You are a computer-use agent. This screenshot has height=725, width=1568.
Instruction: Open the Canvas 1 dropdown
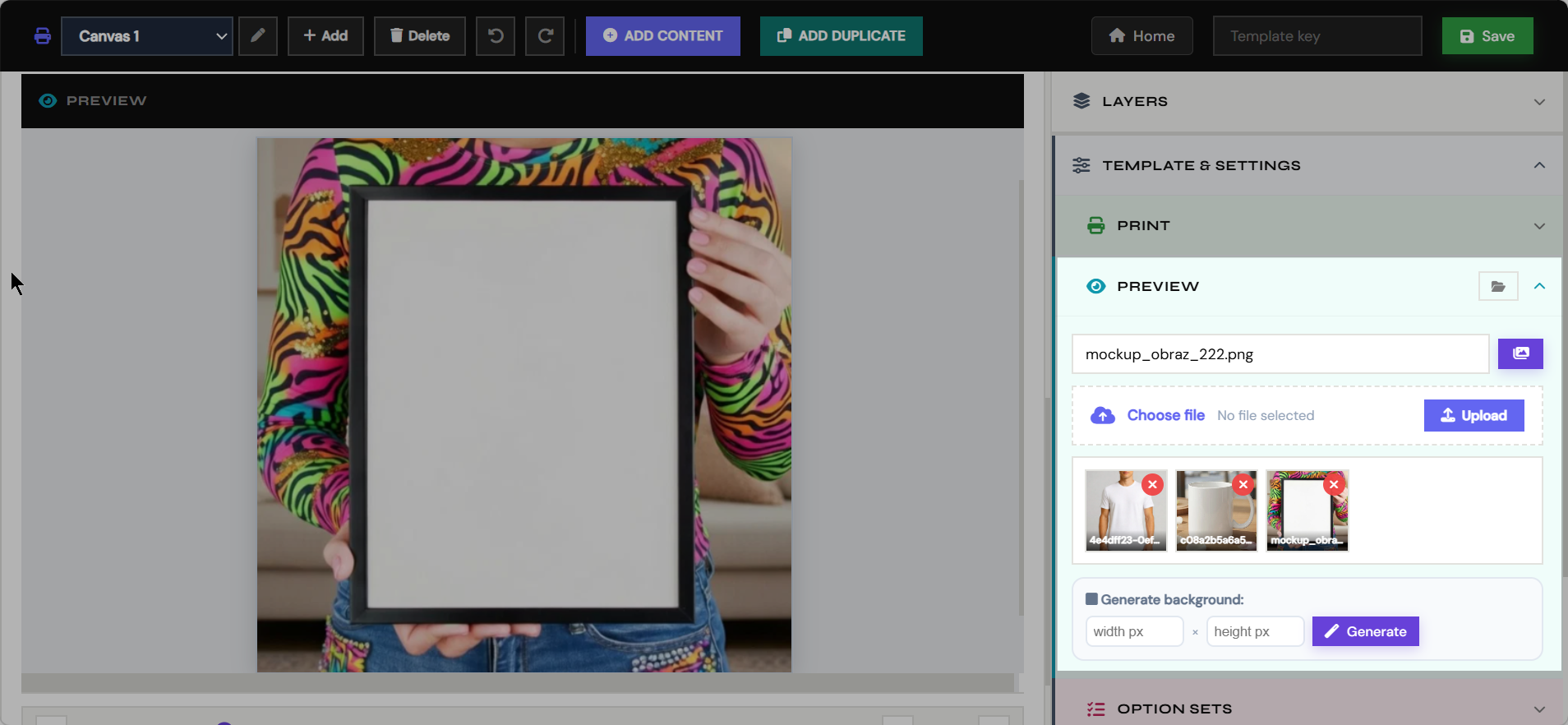pos(147,36)
